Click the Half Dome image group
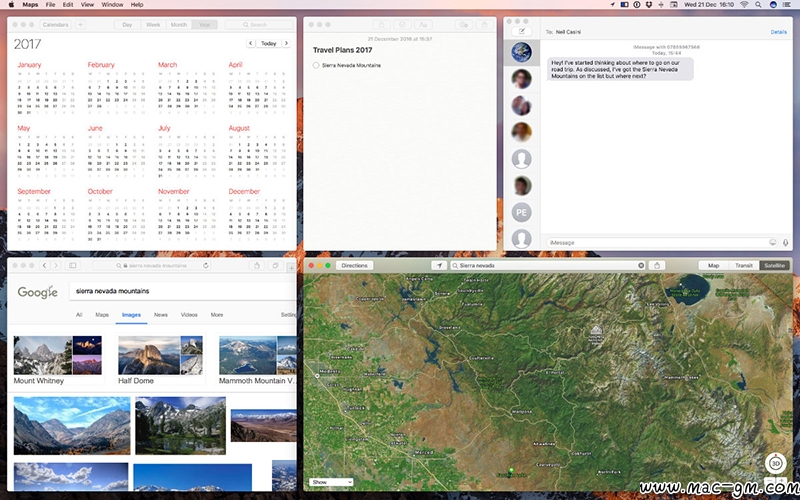This screenshot has height=500, width=800. [160, 360]
